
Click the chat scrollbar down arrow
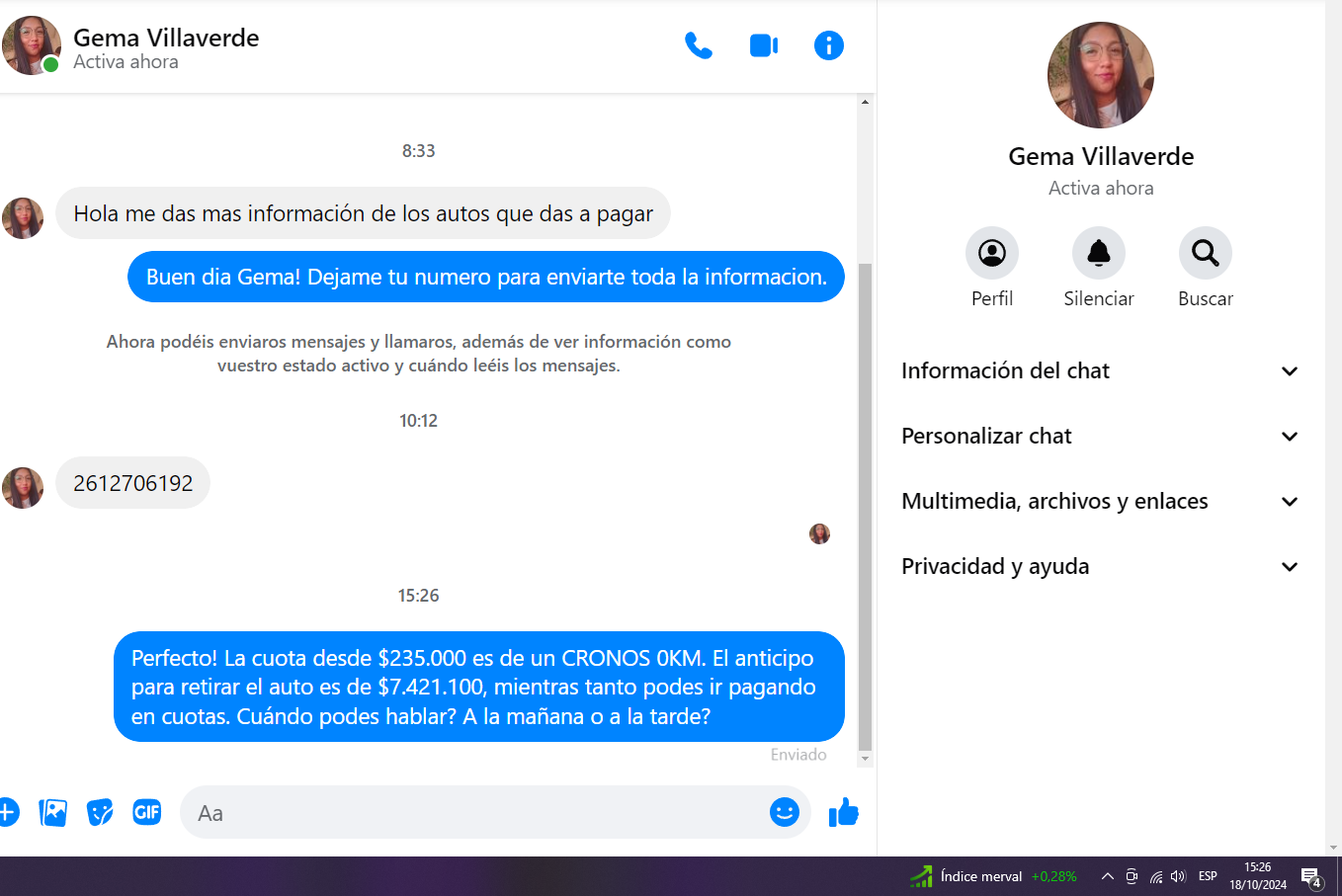(x=865, y=759)
